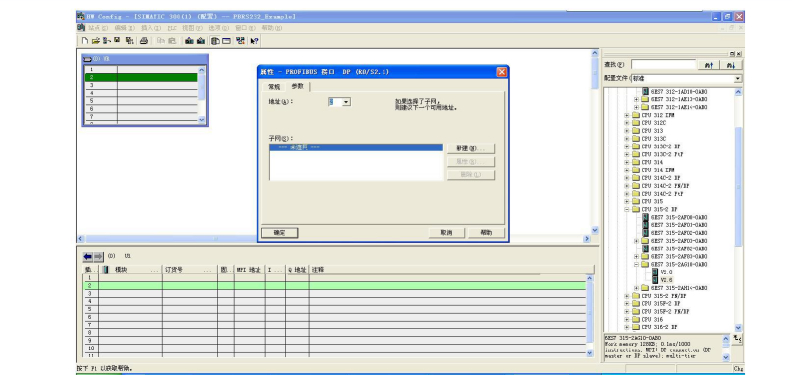Viewport: 794px width, 375px height.
Task: Click the New station toolbar icon
Action: click(x=85, y=40)
